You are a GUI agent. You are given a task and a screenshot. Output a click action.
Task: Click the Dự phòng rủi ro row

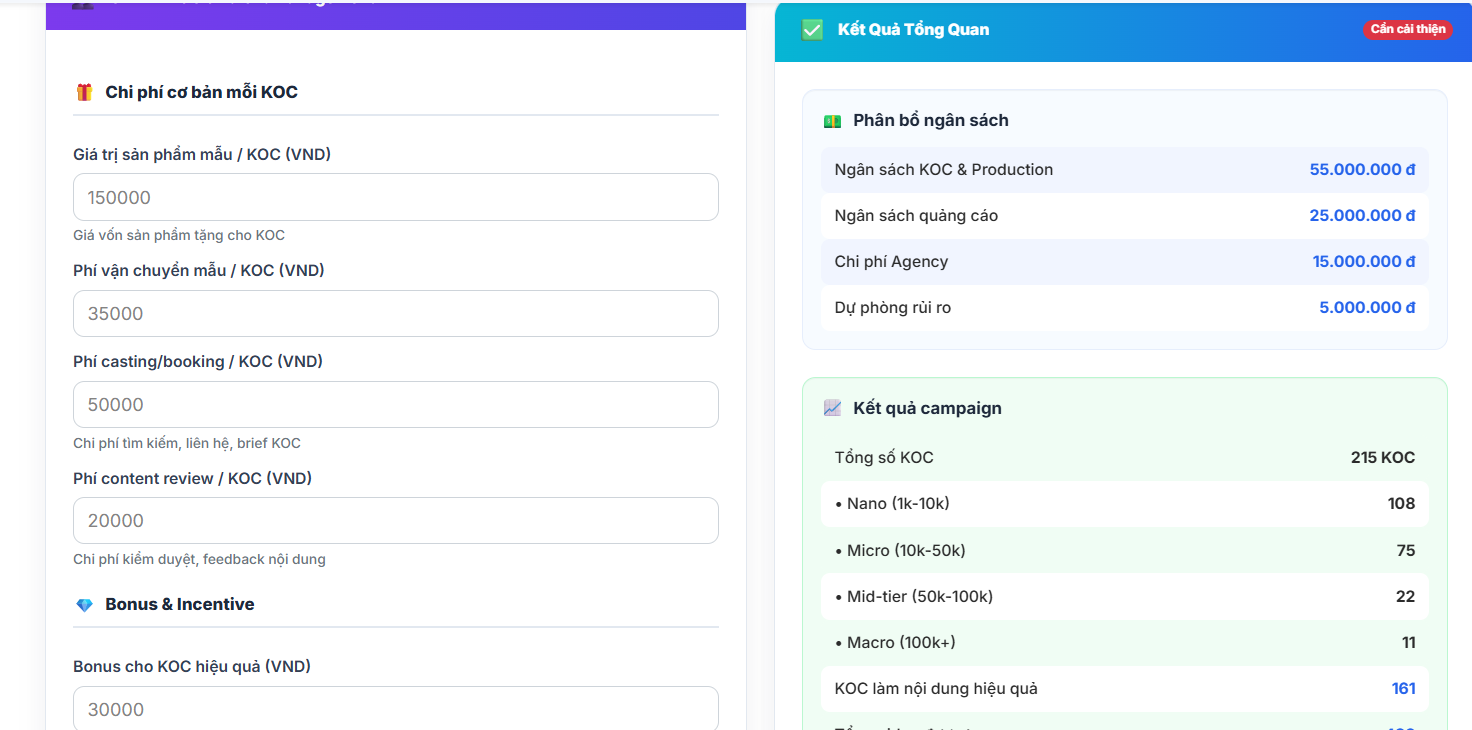coord(1124,308)
